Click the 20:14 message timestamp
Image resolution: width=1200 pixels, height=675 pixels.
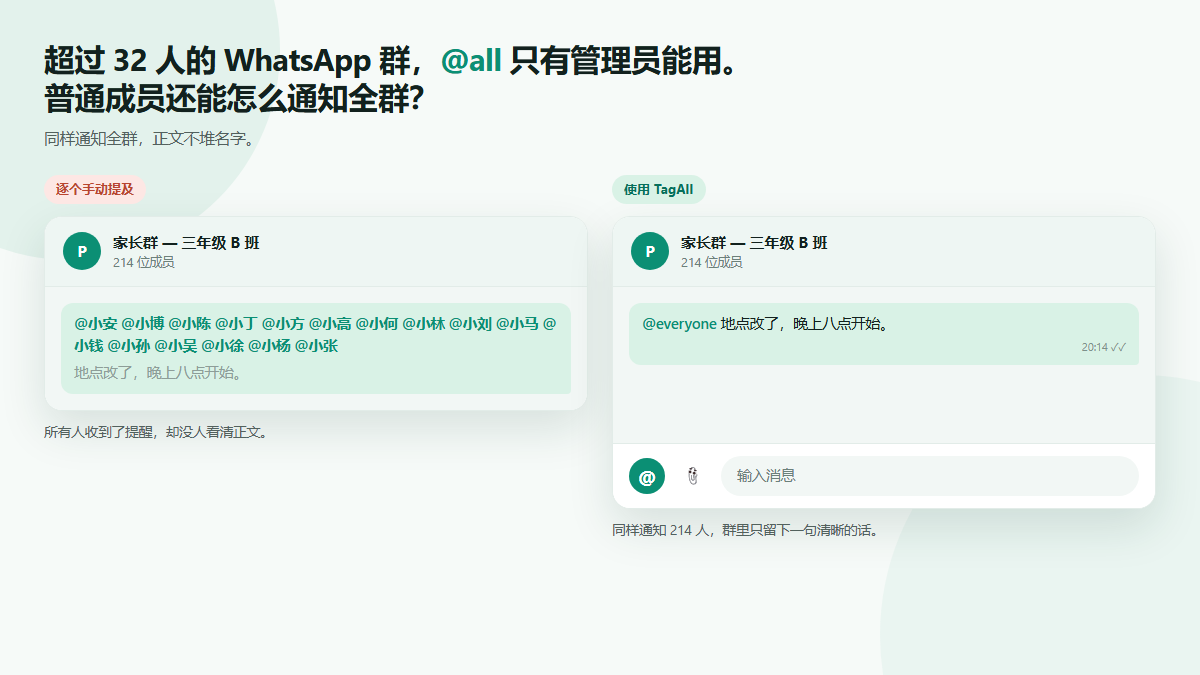[1095, 347]
